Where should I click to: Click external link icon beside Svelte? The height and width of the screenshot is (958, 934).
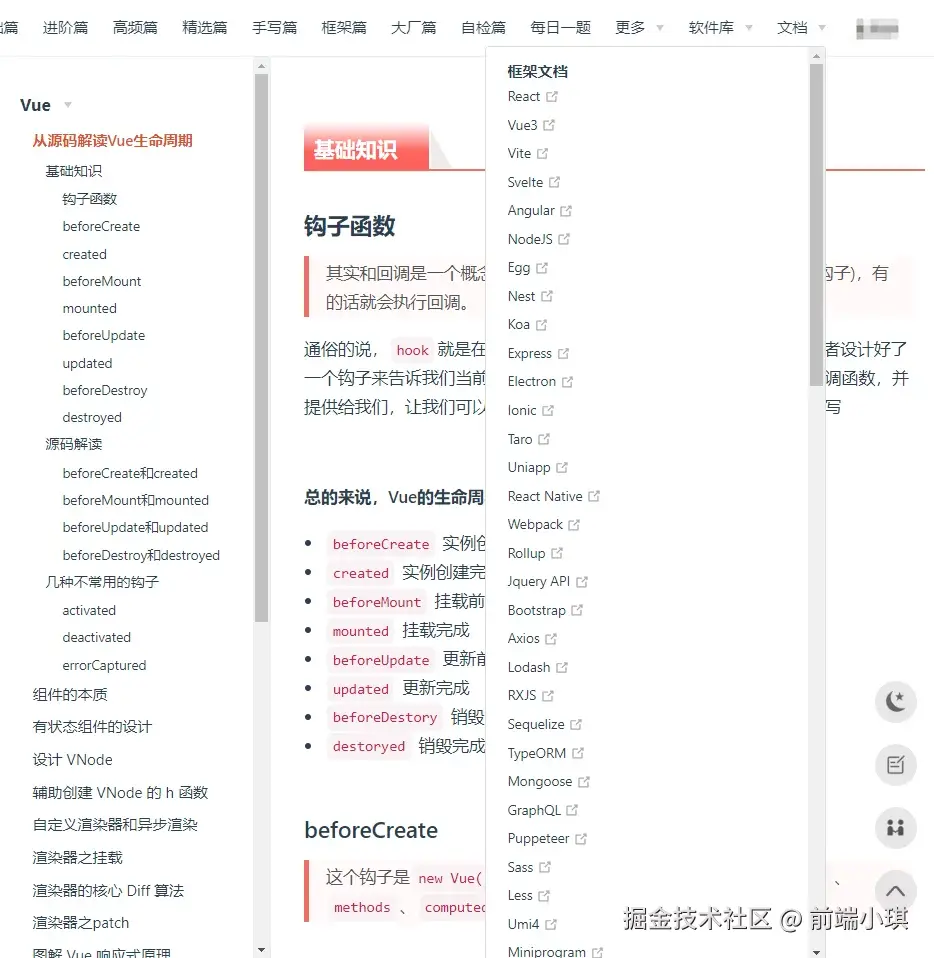tap(555, 182)
